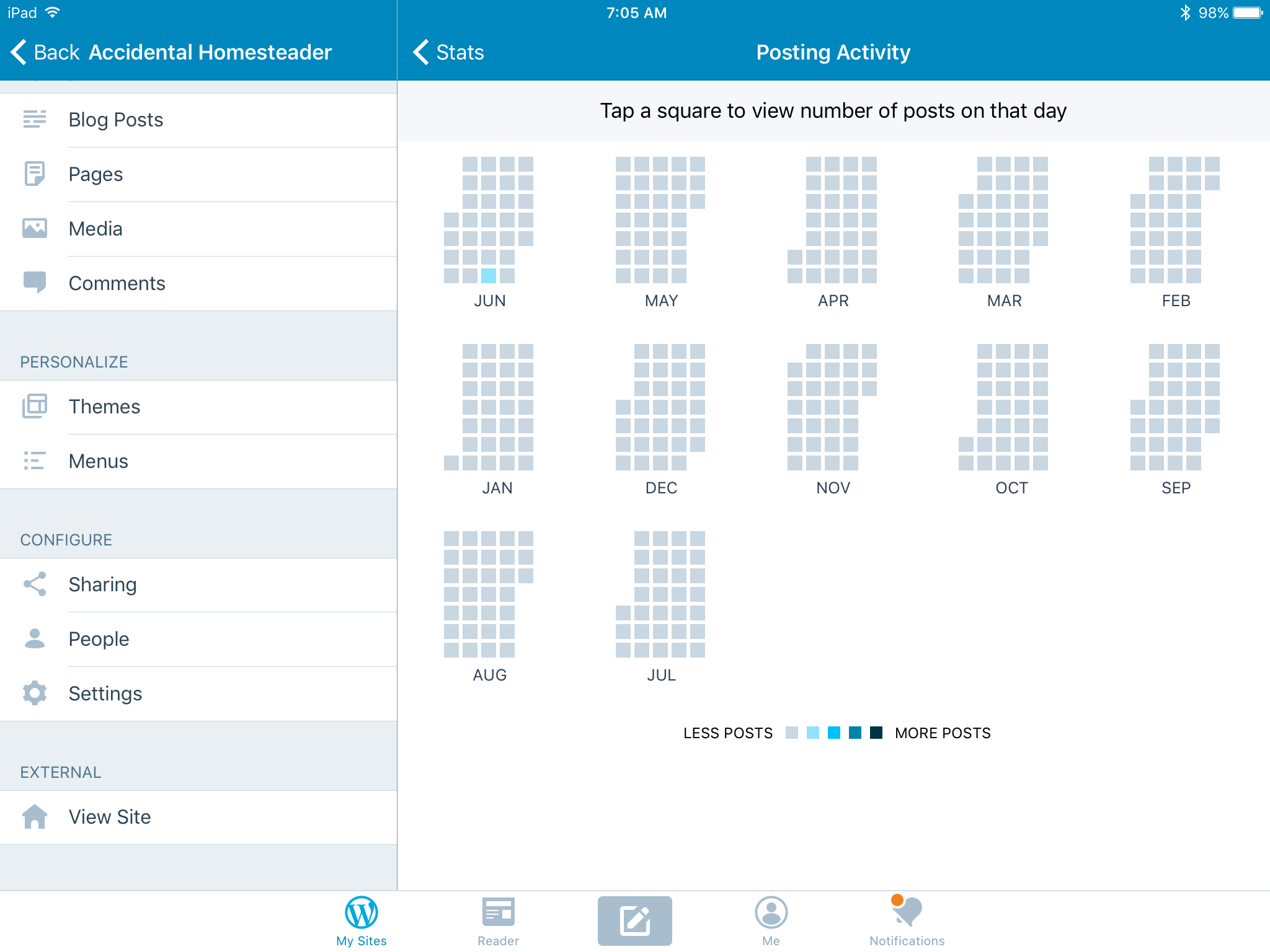
Task: Tap the Comments speech bubble icon
Action: point(35,283)
